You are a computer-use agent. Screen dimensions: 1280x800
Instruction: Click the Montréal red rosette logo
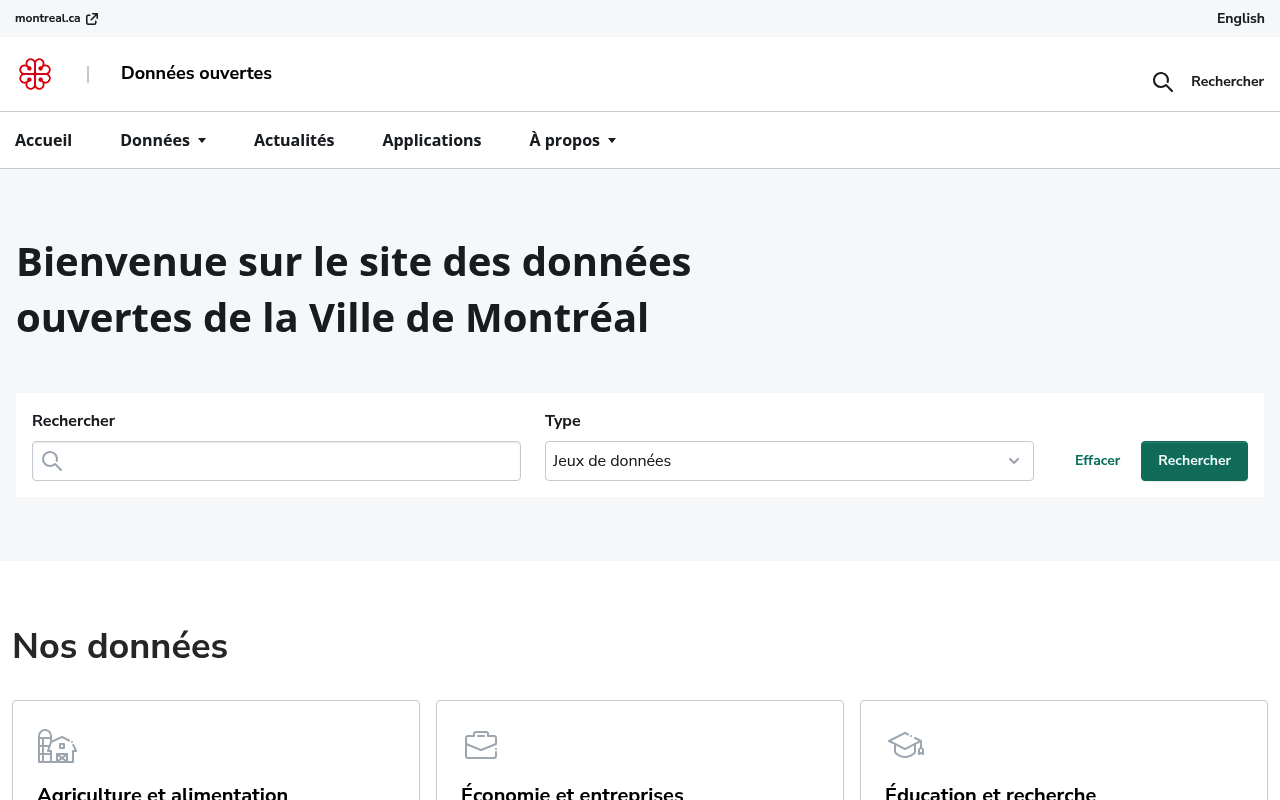(x=35, y=74)
